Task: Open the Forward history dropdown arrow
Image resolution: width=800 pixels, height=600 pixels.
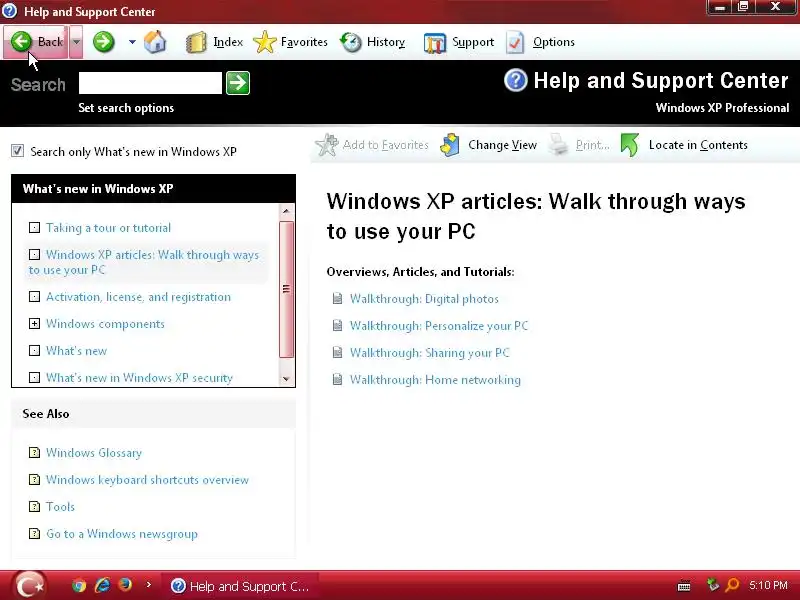Action: coord(132,42)
